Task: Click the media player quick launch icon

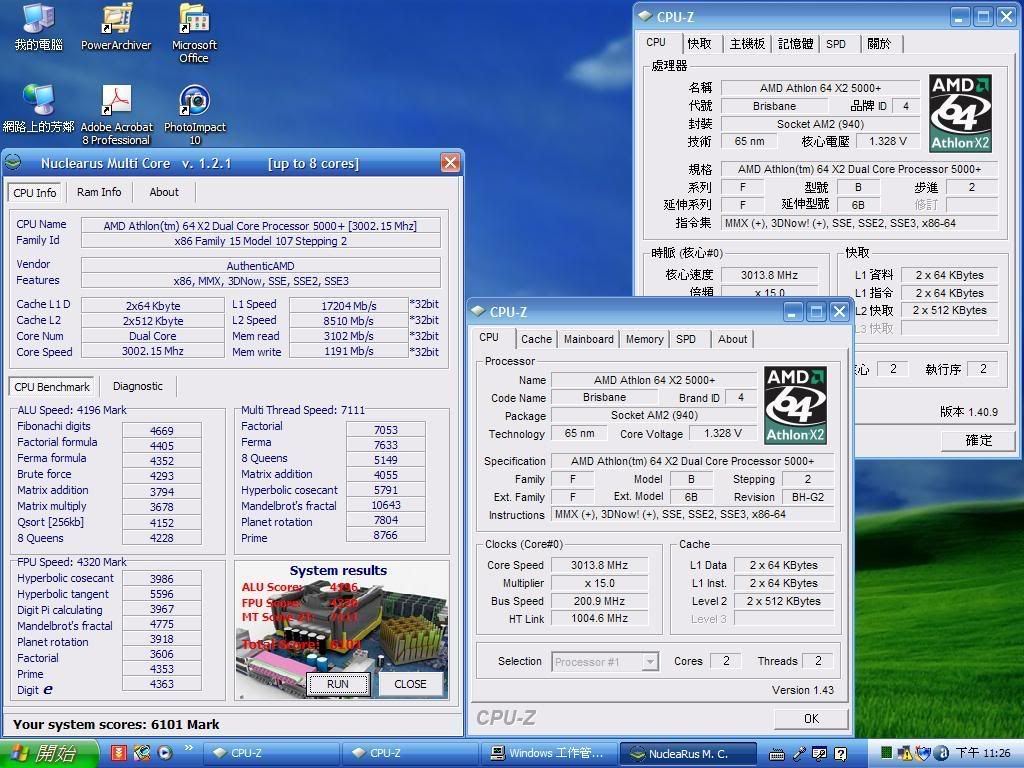Action: 165,753
